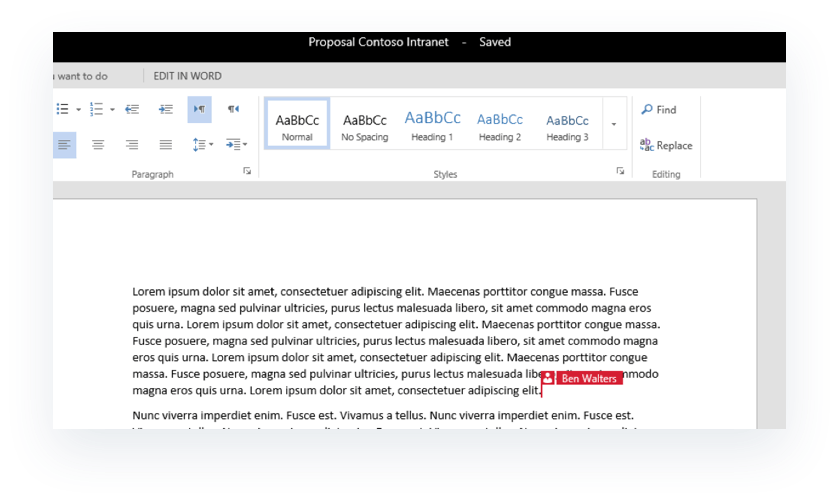839x503 pixels.
Task: Apply the Normal style
Action: coord(297,124)
